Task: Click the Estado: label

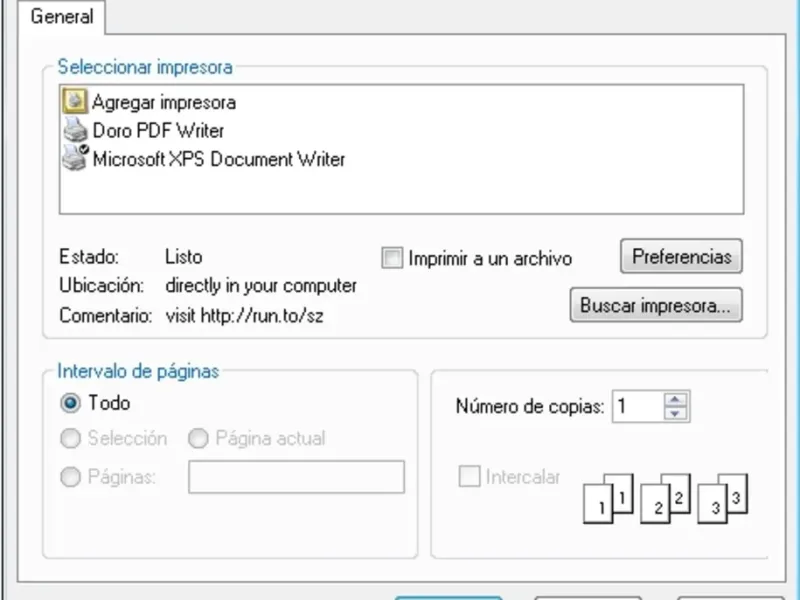Action: coord(89,257)
